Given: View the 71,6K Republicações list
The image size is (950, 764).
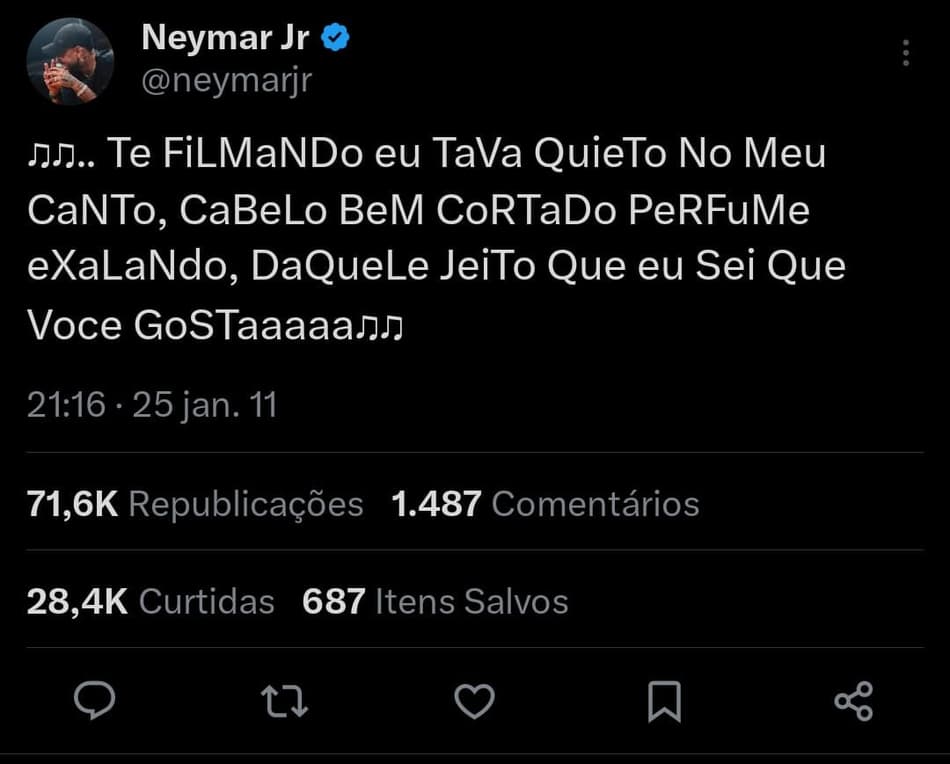Looking at the screenshot, I should click(195, 504).
